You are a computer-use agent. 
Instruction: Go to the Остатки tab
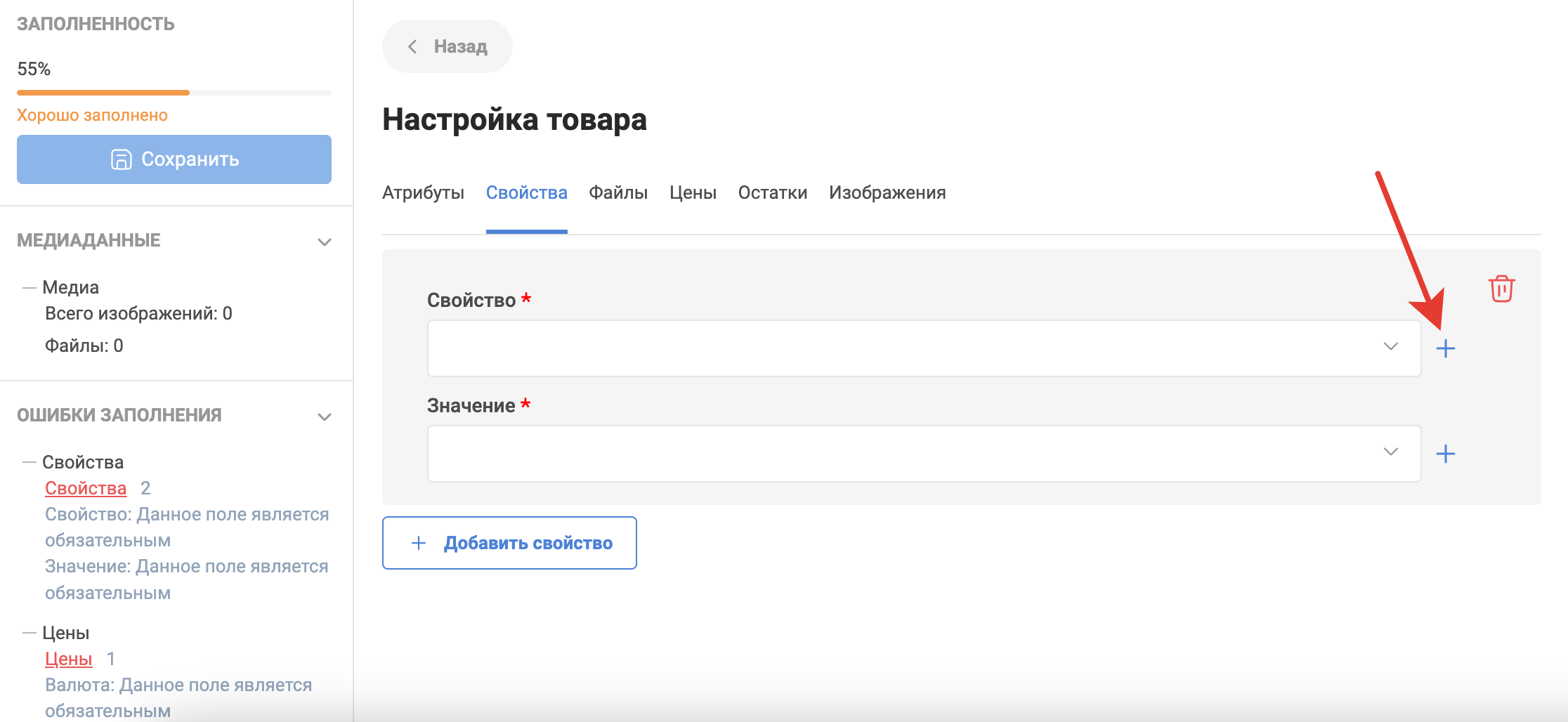[x=772, y=192]
